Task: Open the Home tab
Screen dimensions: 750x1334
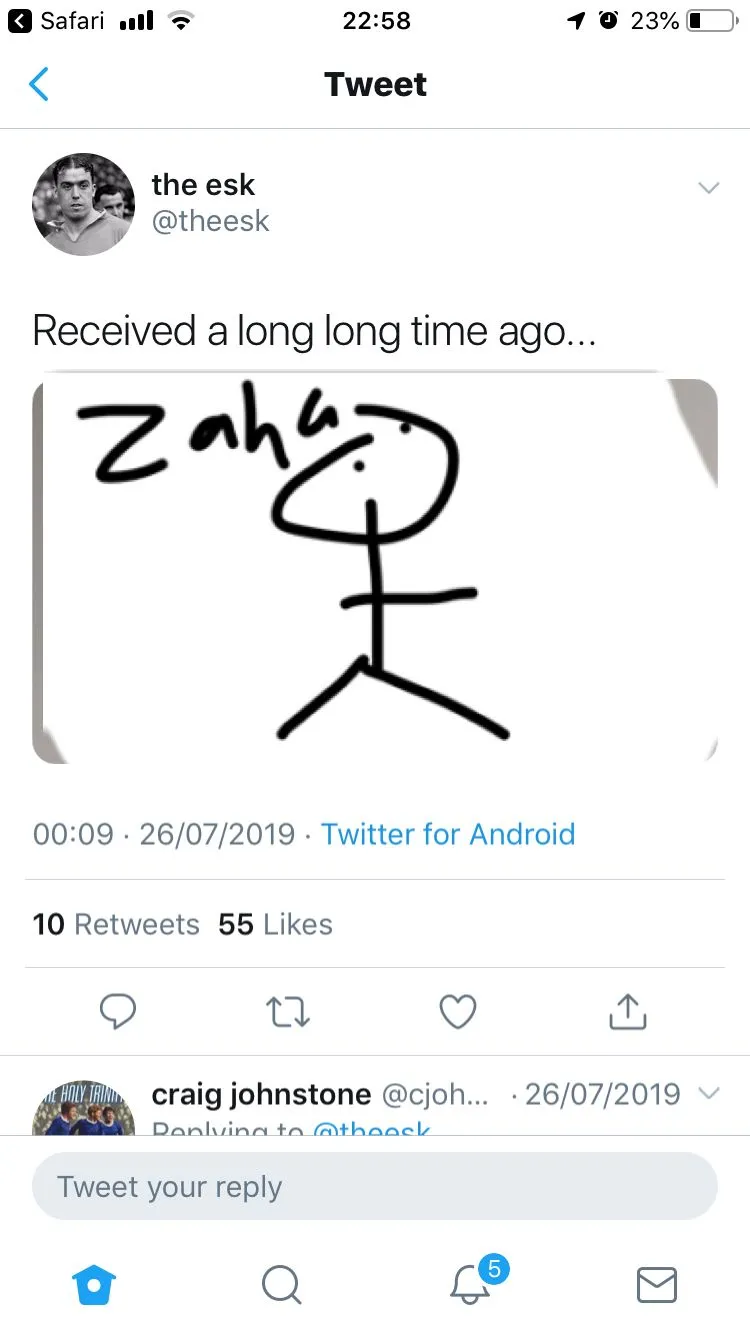Action: tap(95, 1285)
